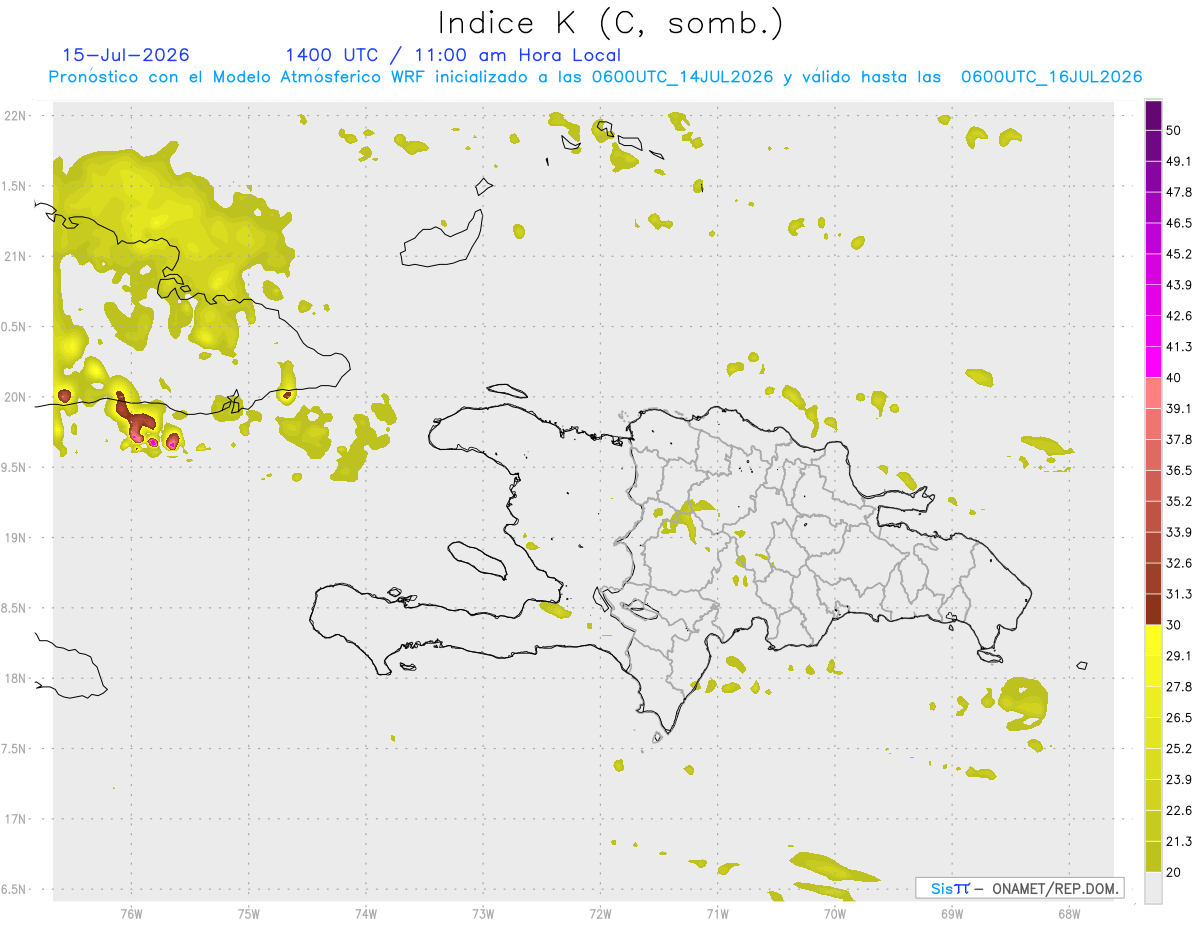The height and width of the screenshot is (927, 1200).
Task: Pick the dark brown swatch between 30 and 31.3
Action: pyautogui.click(x=1153, y=609)
